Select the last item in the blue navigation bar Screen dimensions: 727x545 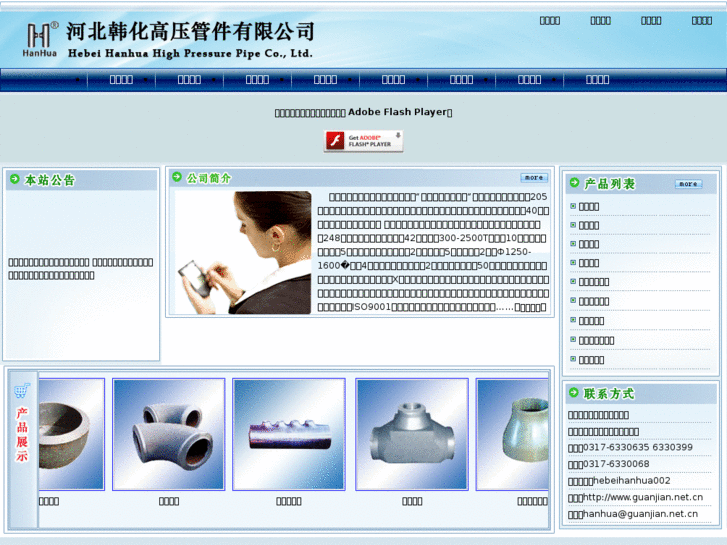pyautogui.click(x=598, y=80)
